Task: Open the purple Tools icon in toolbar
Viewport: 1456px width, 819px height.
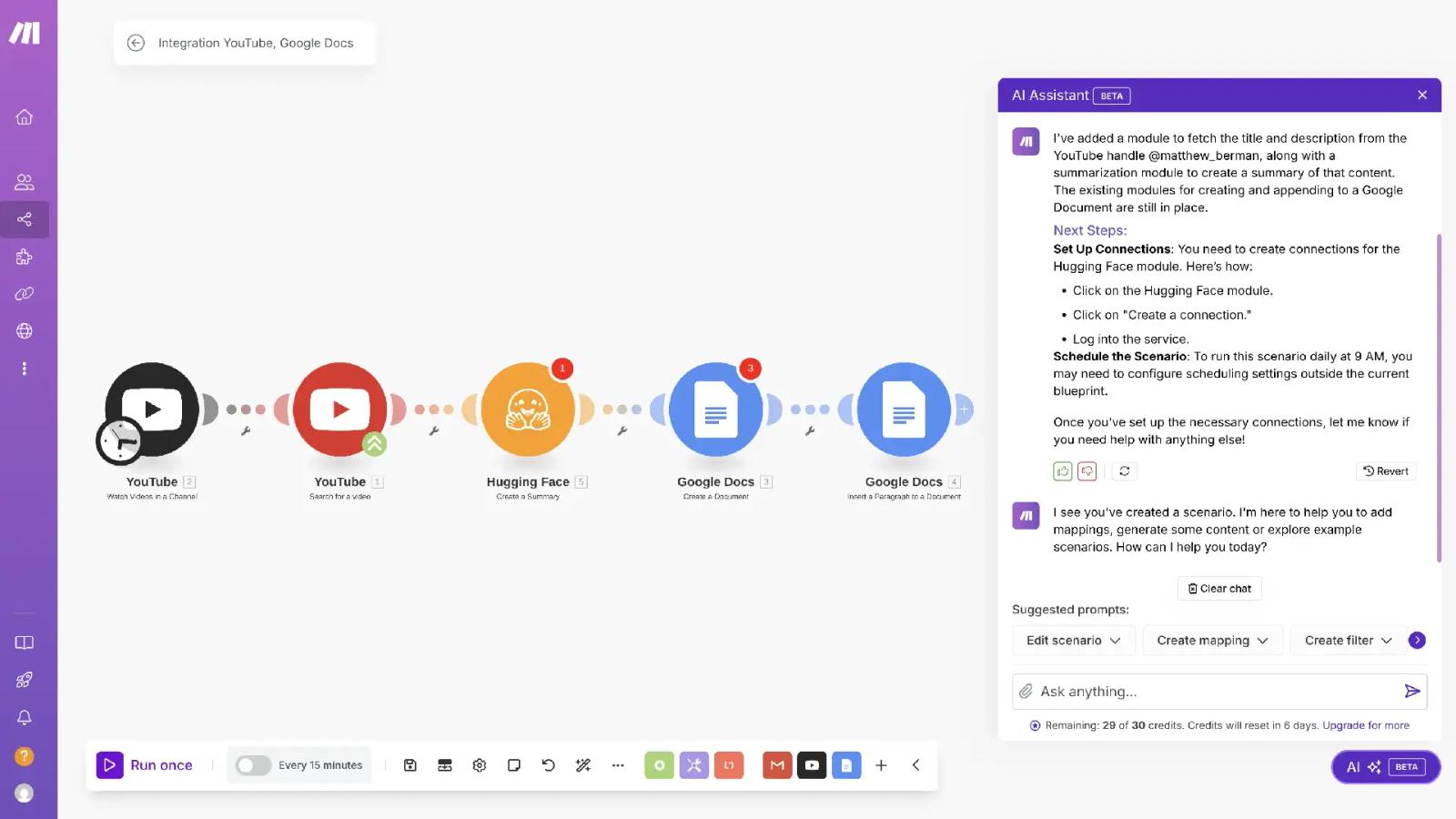Action: click(694, 765)
